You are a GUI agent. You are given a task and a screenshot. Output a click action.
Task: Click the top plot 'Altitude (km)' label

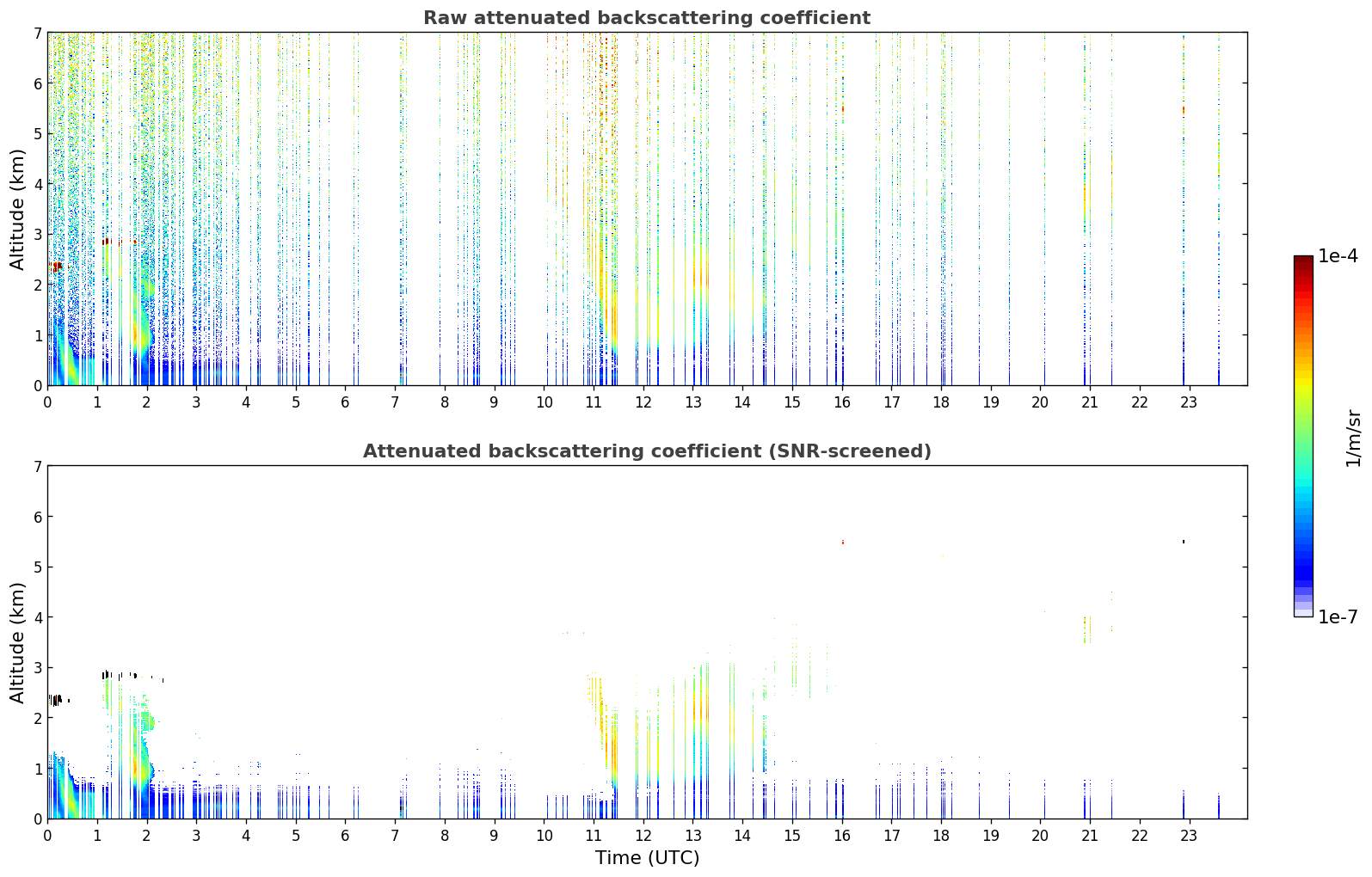point(18,209)
